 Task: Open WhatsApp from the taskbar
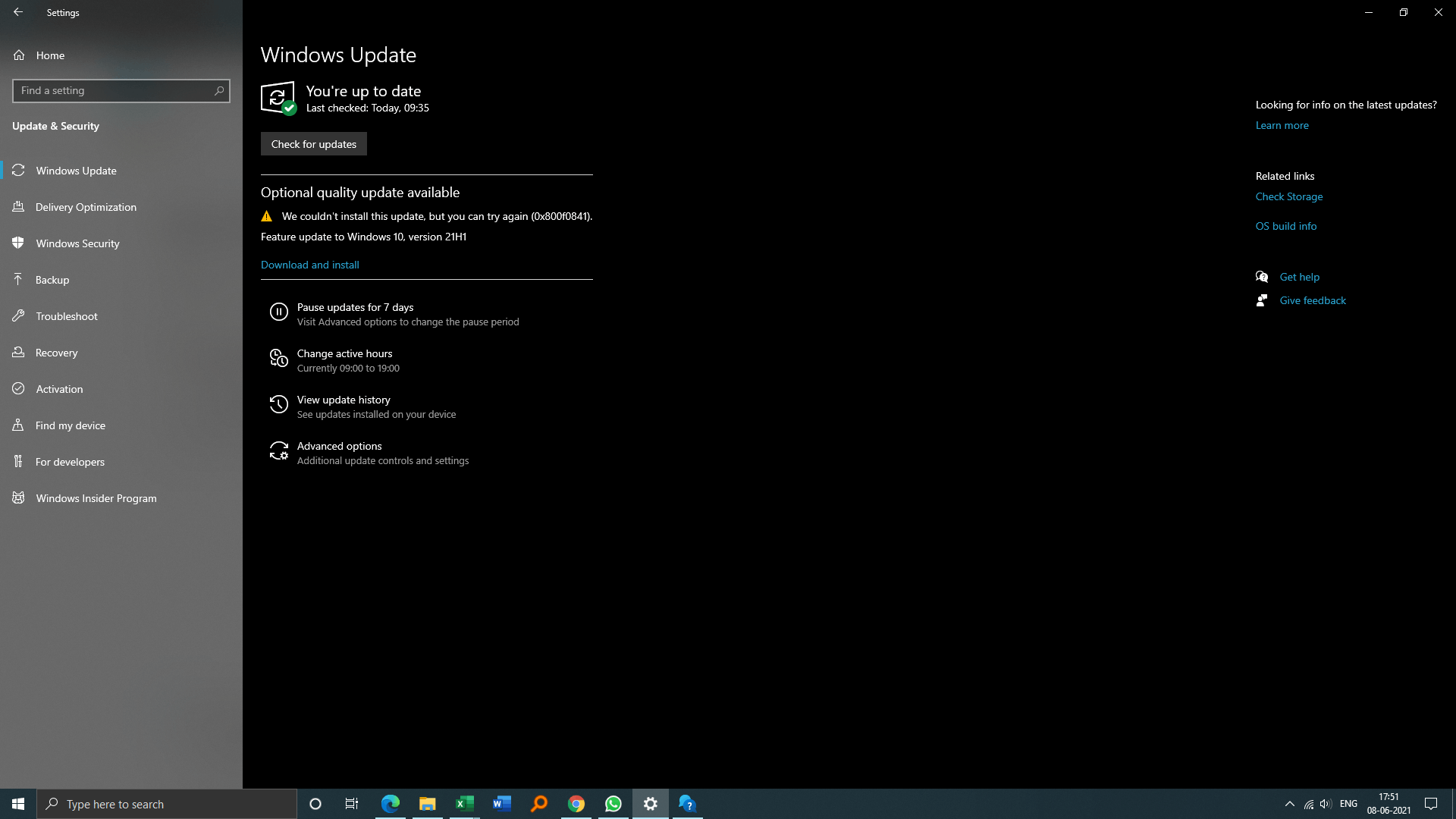[613, 804]
